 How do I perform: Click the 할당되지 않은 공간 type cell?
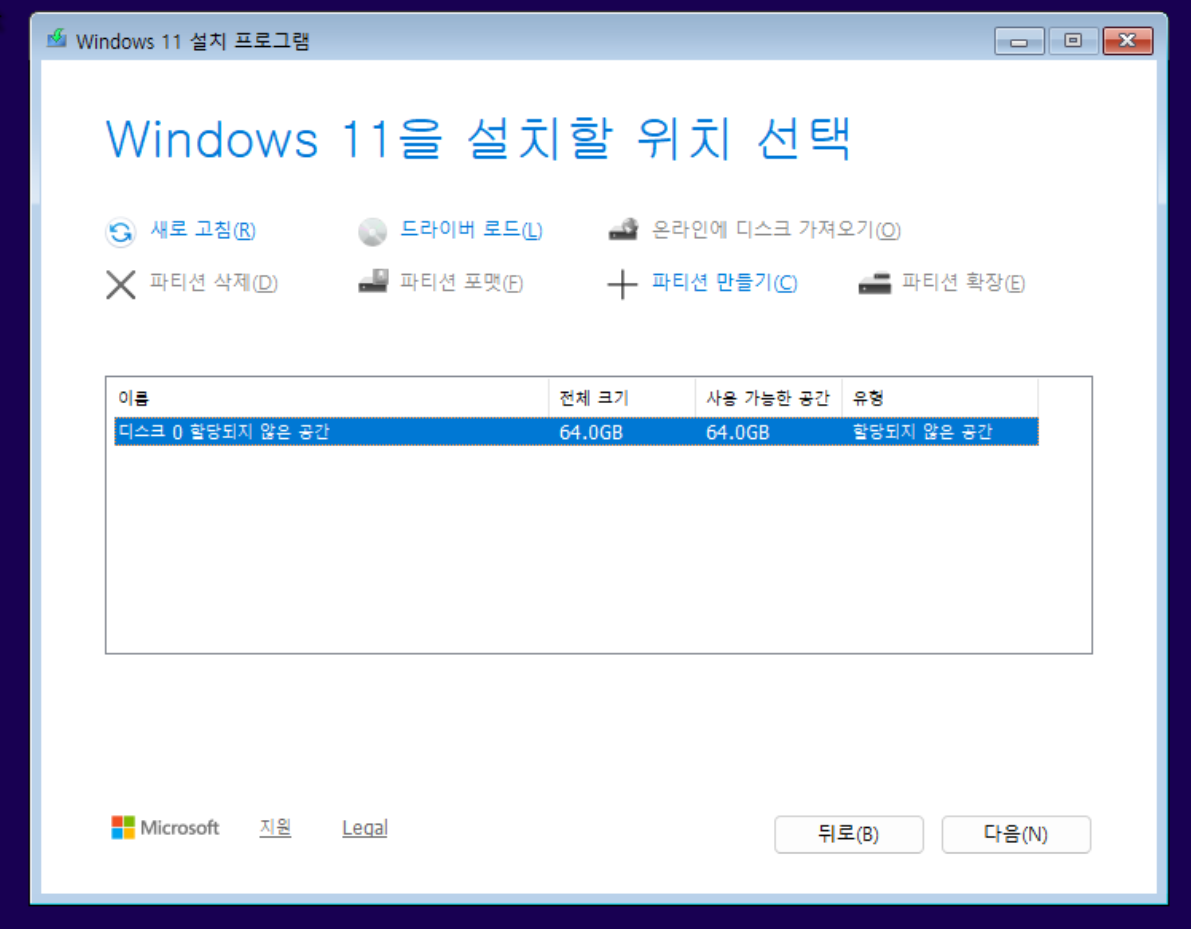[922, 431]
